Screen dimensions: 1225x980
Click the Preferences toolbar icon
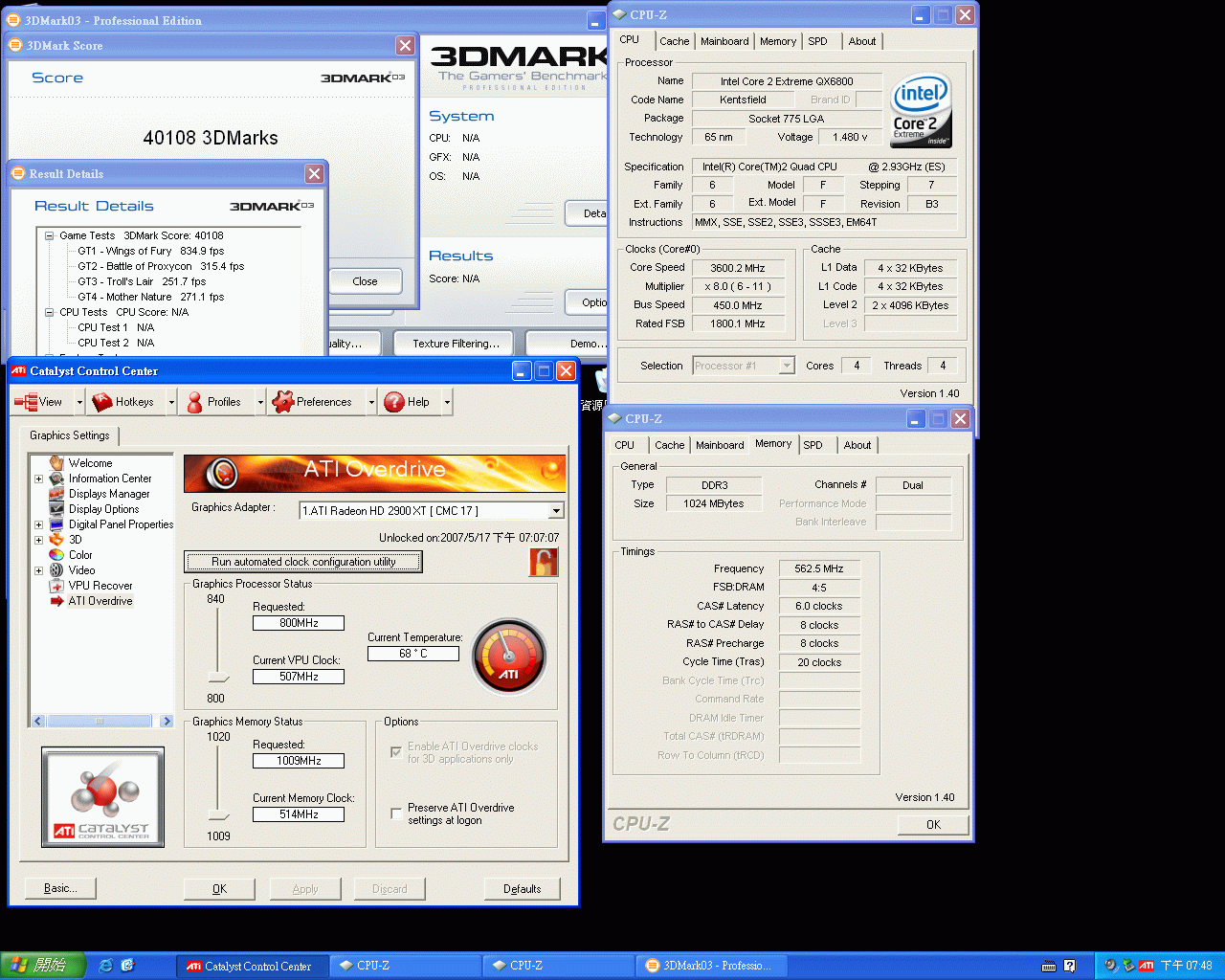pyautogui.click(x=282, y=402)
